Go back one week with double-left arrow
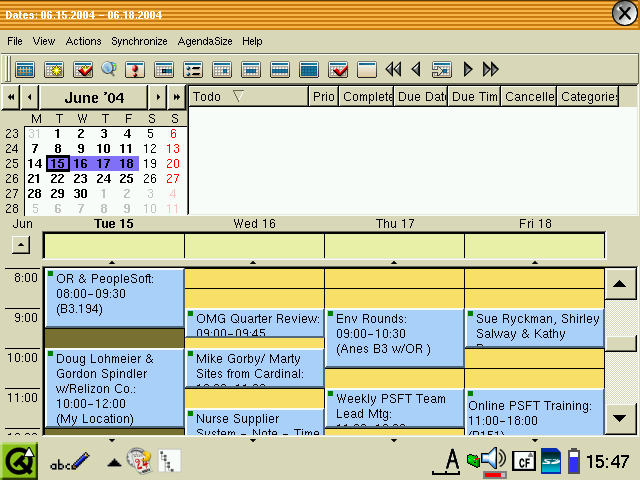The width and height of the screenshot is (640, 480). [393, 69]
